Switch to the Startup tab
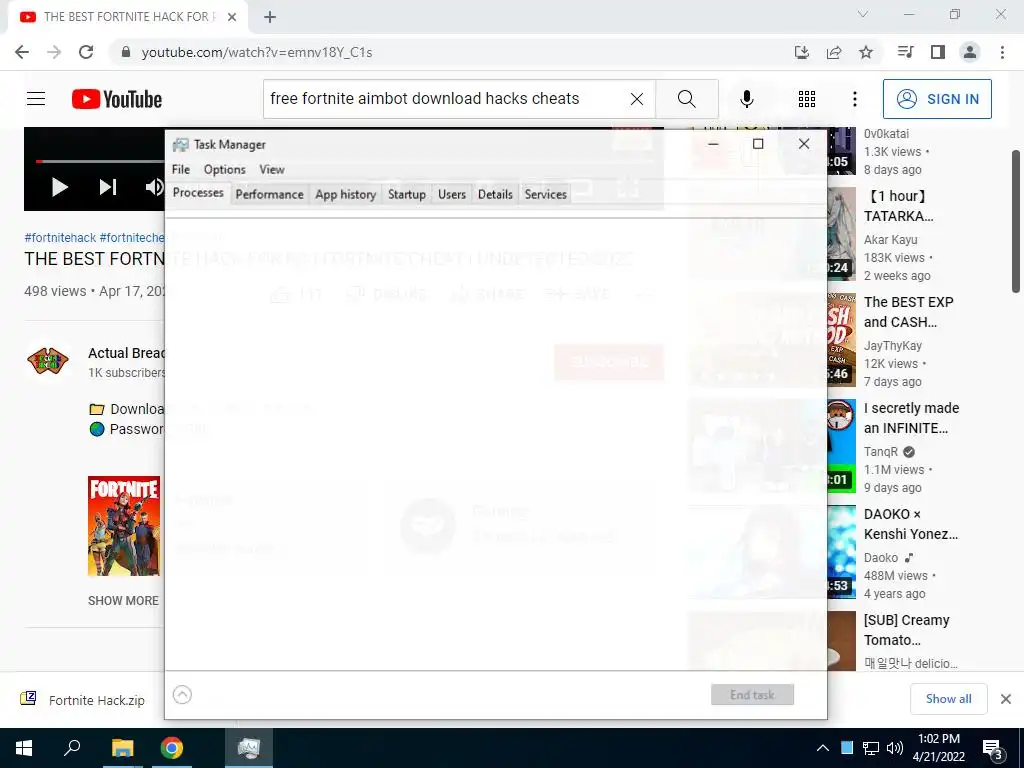1024x768 pixels. 407,195
